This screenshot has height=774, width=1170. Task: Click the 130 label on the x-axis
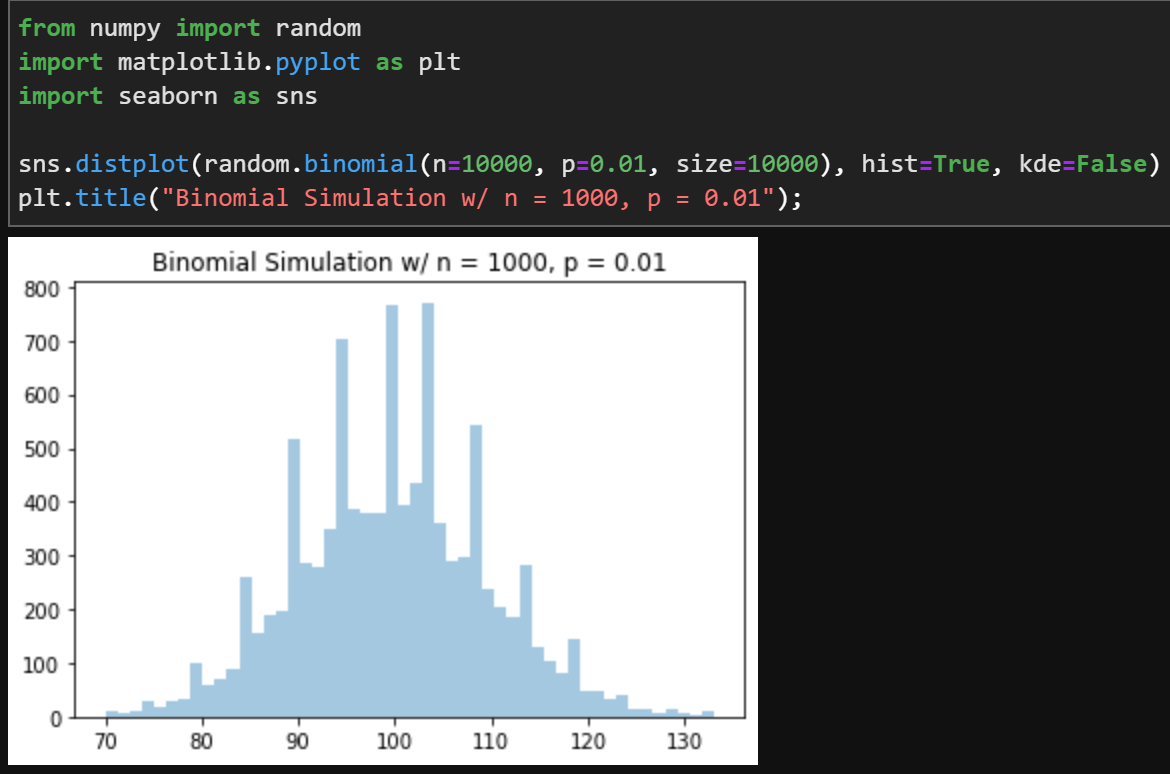(x=684, y=742)
